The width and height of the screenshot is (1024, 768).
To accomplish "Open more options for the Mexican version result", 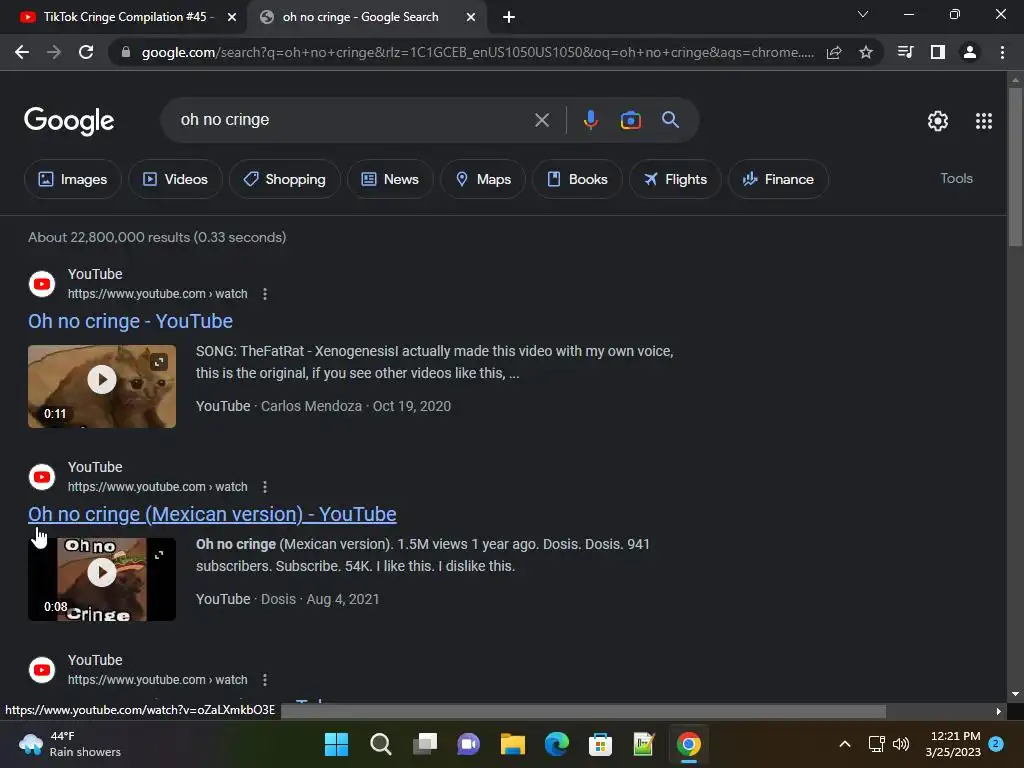I will (264, 487).
